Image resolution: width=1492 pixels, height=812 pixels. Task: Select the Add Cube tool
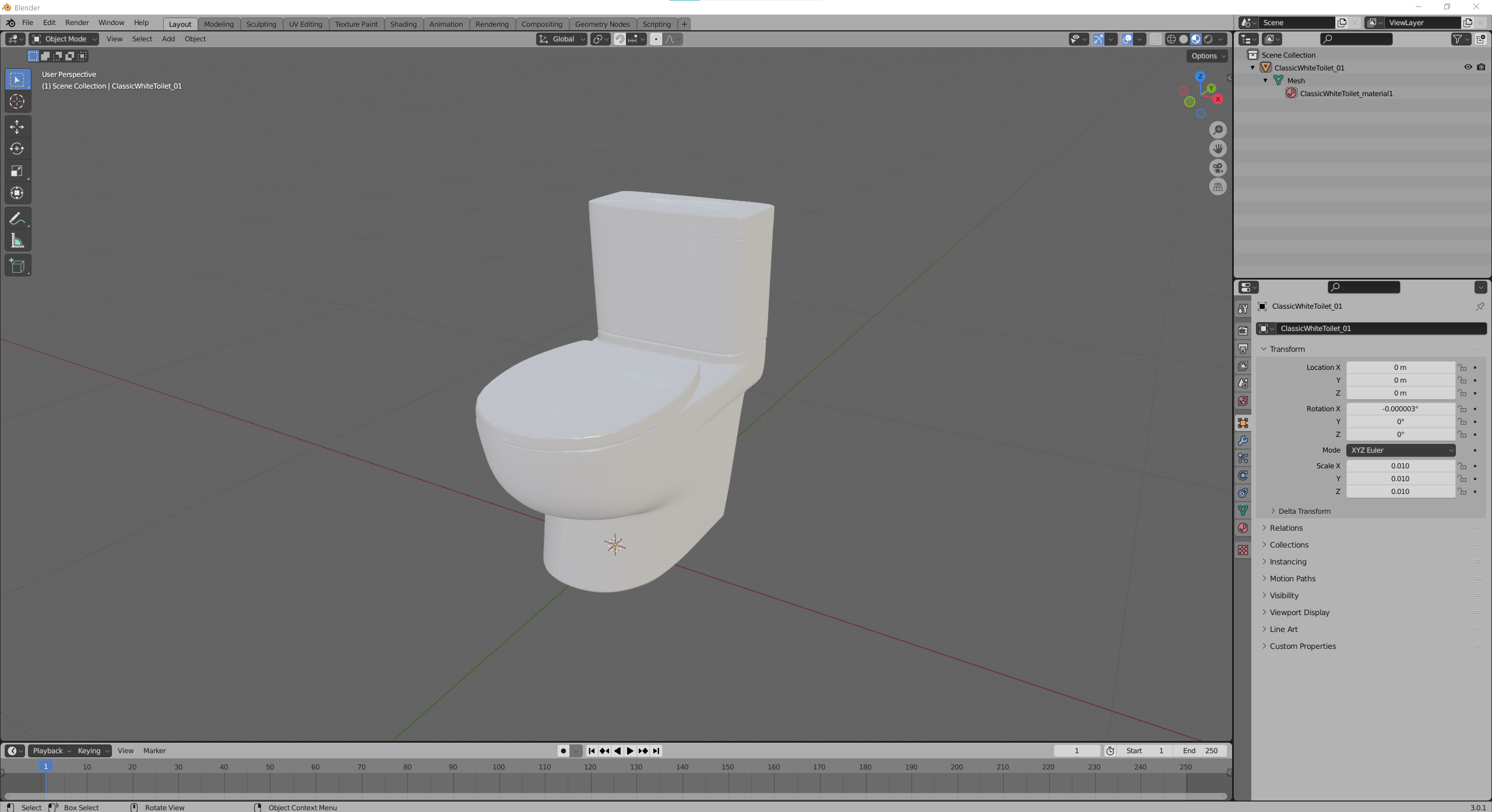(x=17, y=266)
